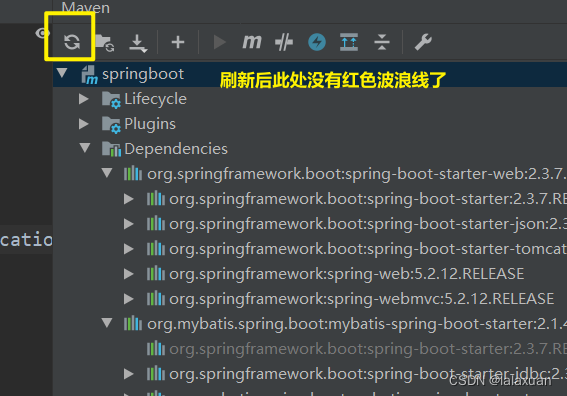Select spring-boot-starter-web dependency text
567x396 pixels.
point(357,174)
